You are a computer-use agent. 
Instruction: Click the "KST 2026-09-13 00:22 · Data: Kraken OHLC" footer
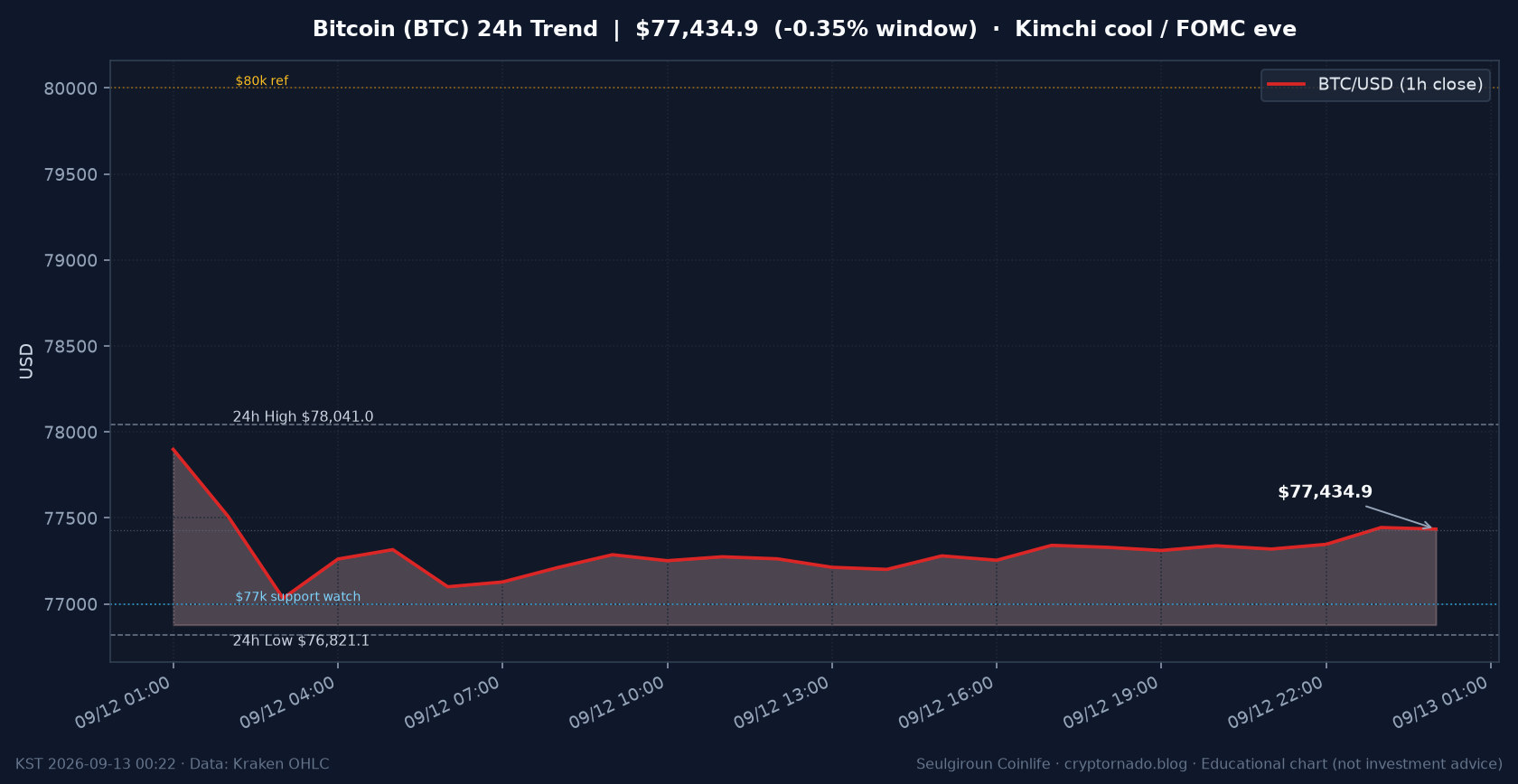[x=173, y=764]
